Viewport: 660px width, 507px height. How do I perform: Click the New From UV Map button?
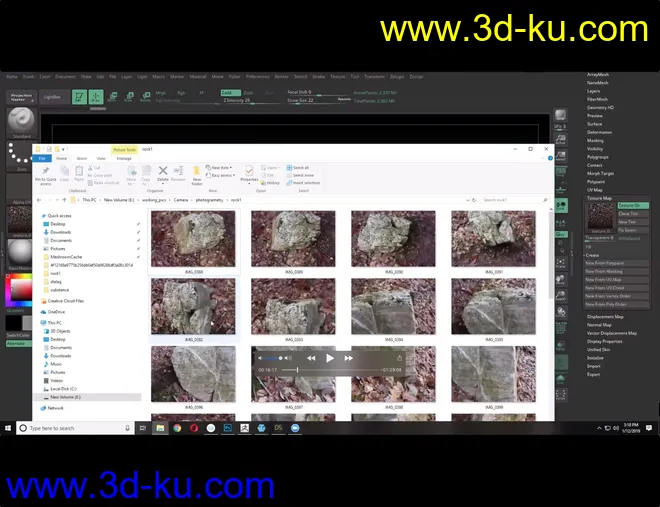pos(617,280)
